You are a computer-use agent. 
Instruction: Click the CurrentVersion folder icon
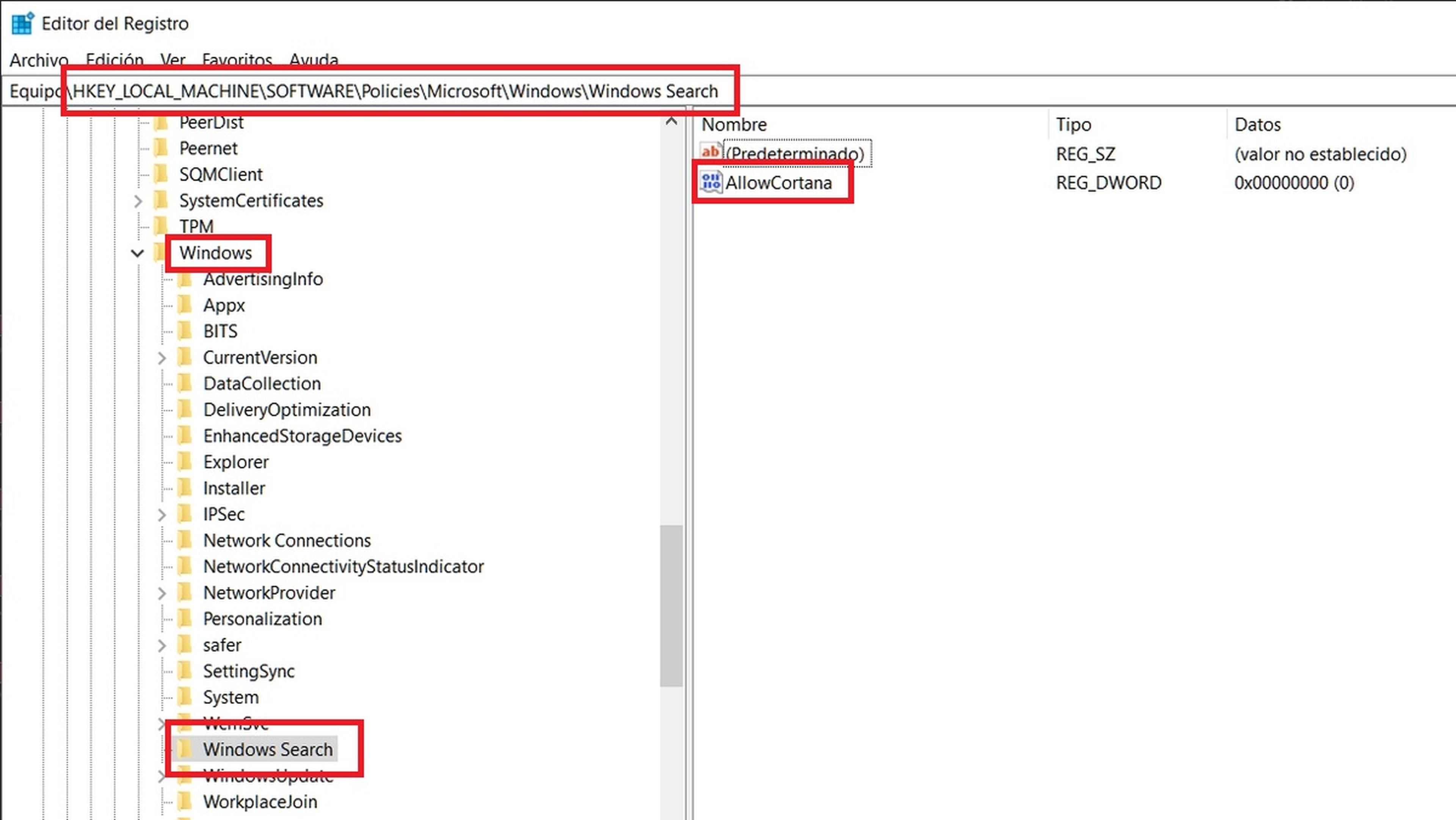[x=185, y=358]
